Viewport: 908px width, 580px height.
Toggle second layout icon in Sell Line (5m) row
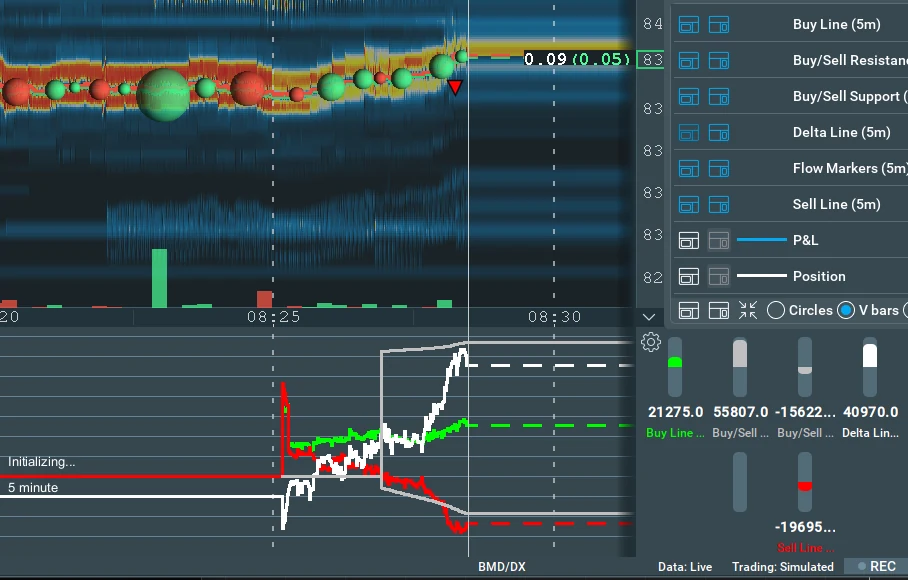pyautogui.click(x=719, y=204)
